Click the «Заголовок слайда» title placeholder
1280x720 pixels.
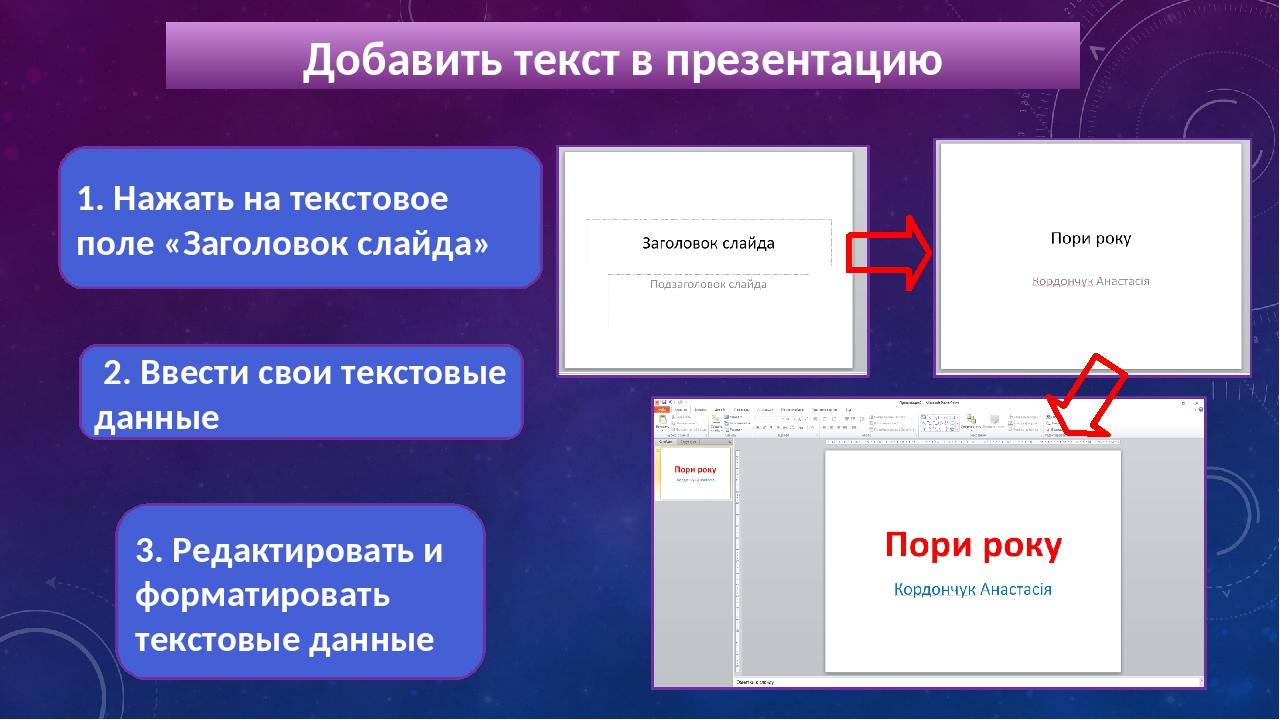pos(708,243)
